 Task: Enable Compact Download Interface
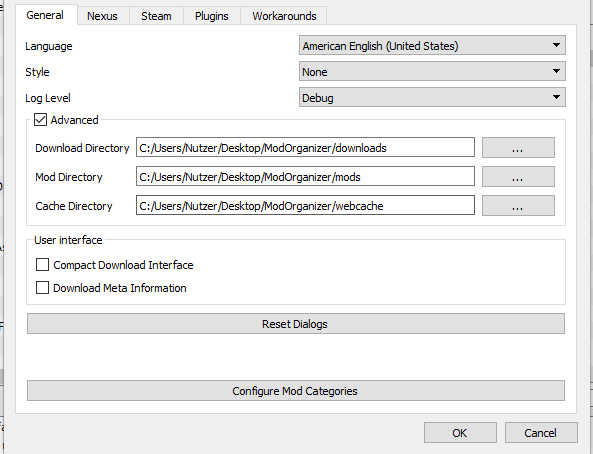(42, 265)
